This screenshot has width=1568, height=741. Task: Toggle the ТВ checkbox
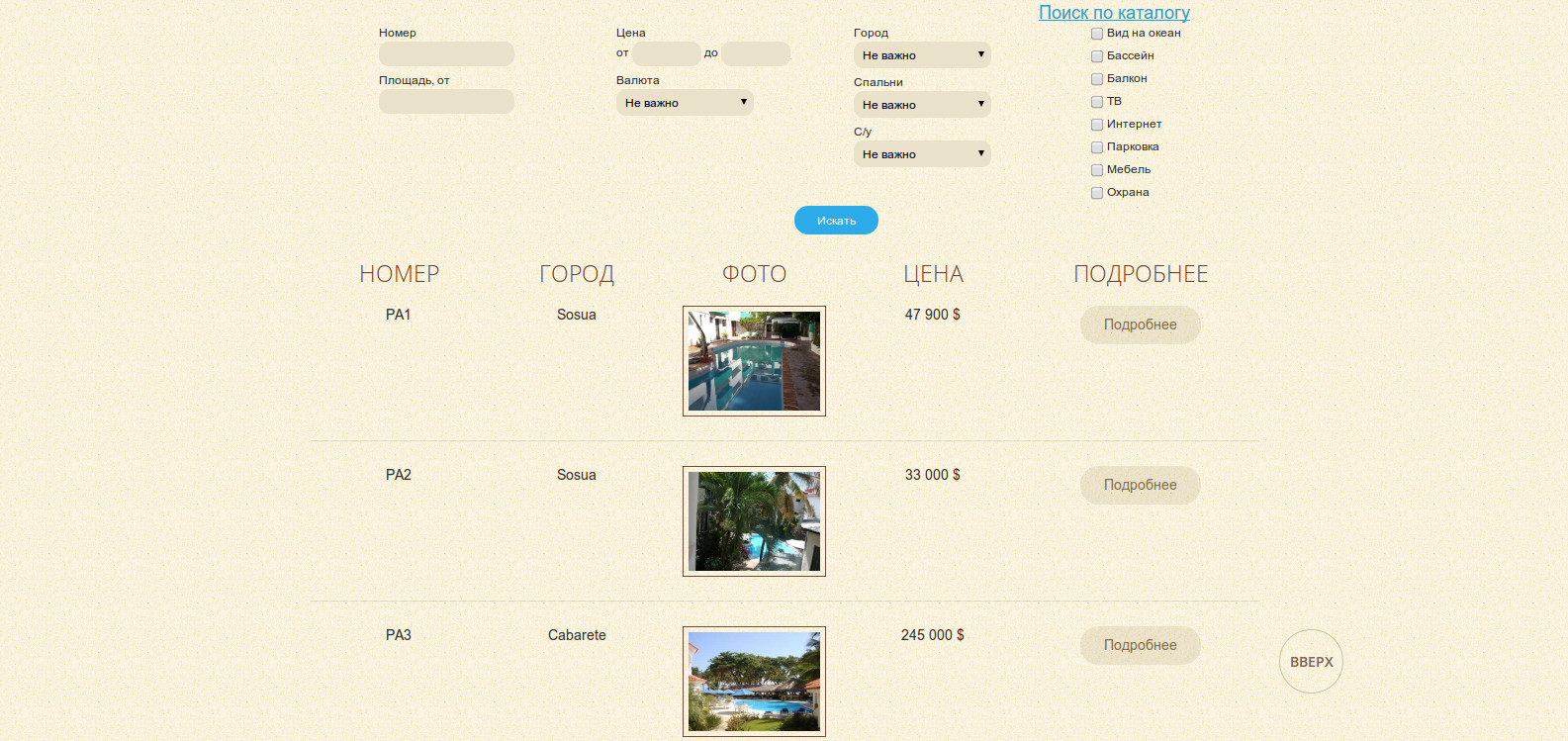(x=1097, y=102)
